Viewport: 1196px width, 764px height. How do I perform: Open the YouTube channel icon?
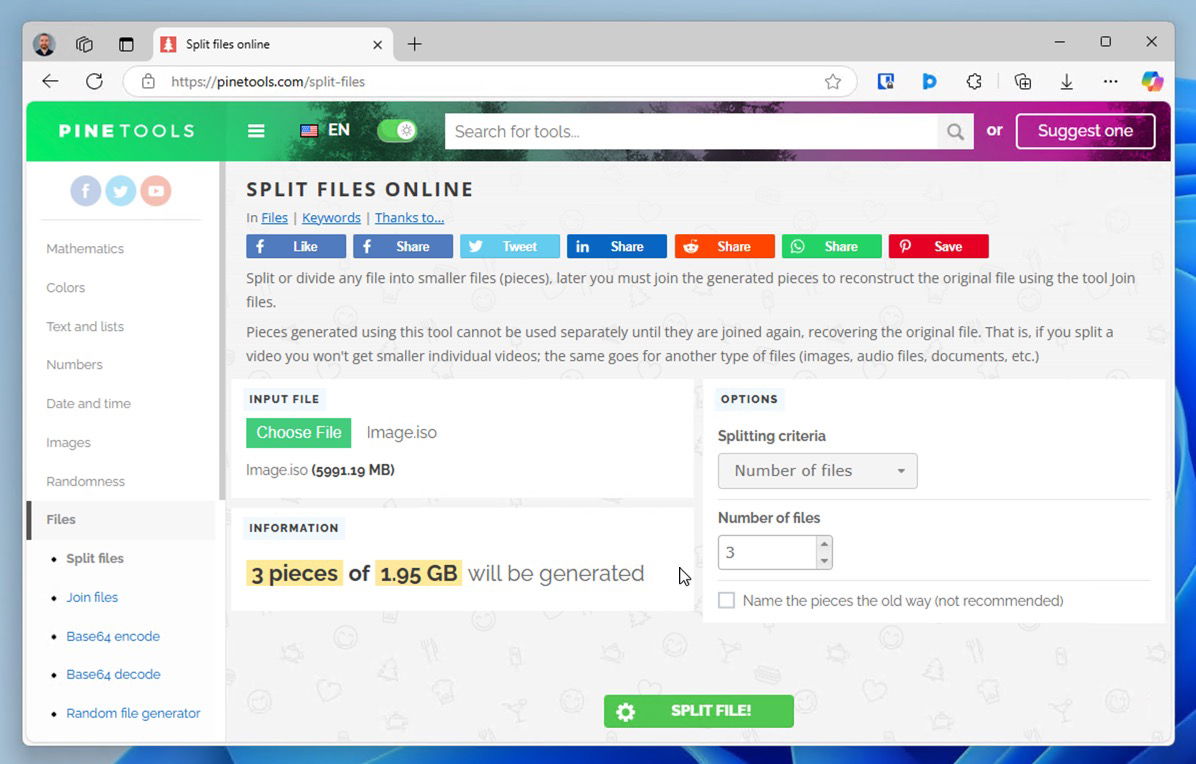click(155, 190)
